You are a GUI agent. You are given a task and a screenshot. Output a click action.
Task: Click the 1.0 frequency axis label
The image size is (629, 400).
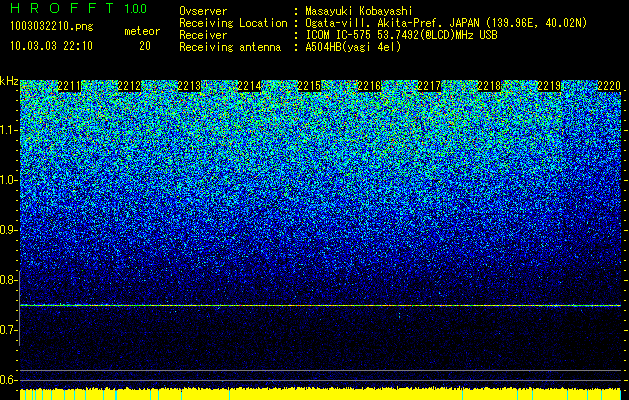(x=8, y=181)
